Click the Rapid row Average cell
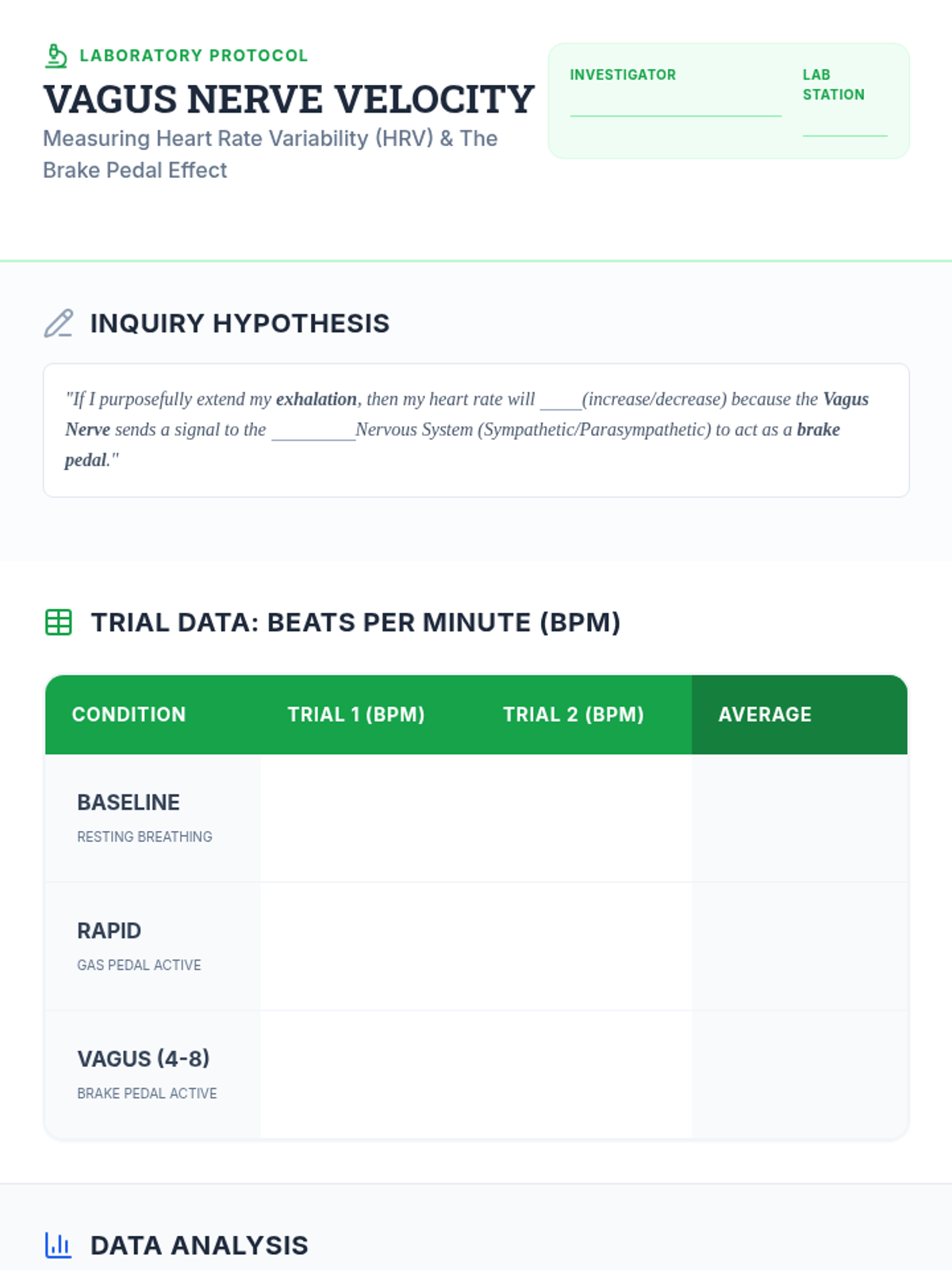952x1270 pixels. [x=800, y=946]
